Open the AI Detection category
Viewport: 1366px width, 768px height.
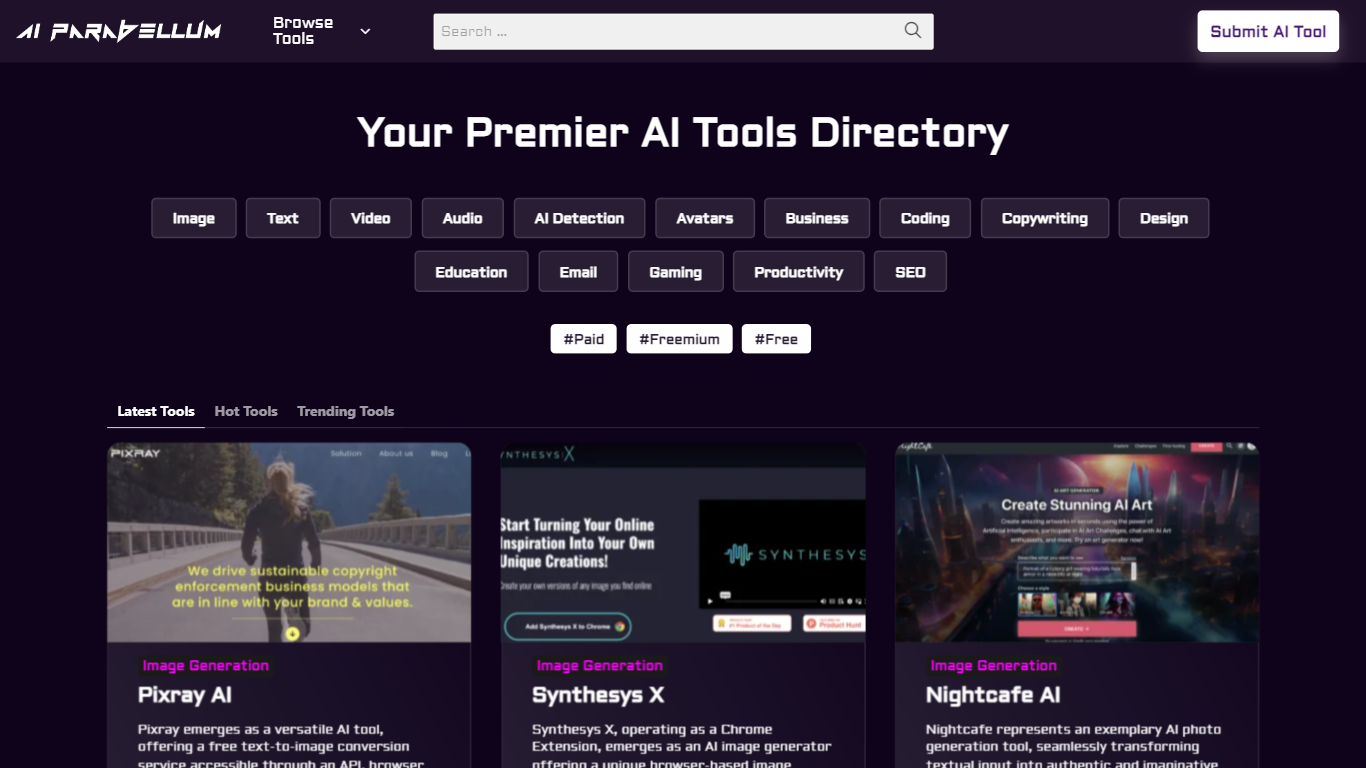pos(579,218)
